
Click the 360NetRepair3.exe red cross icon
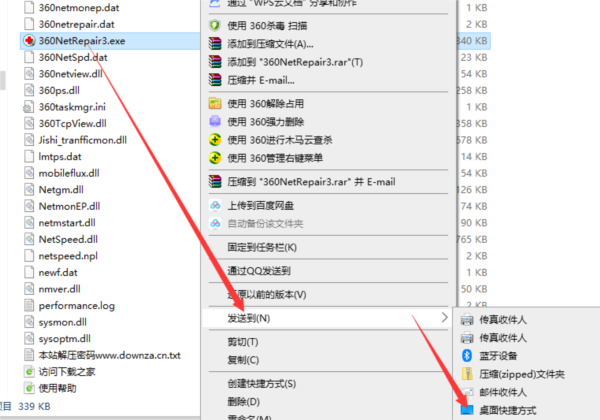point(29,41)
